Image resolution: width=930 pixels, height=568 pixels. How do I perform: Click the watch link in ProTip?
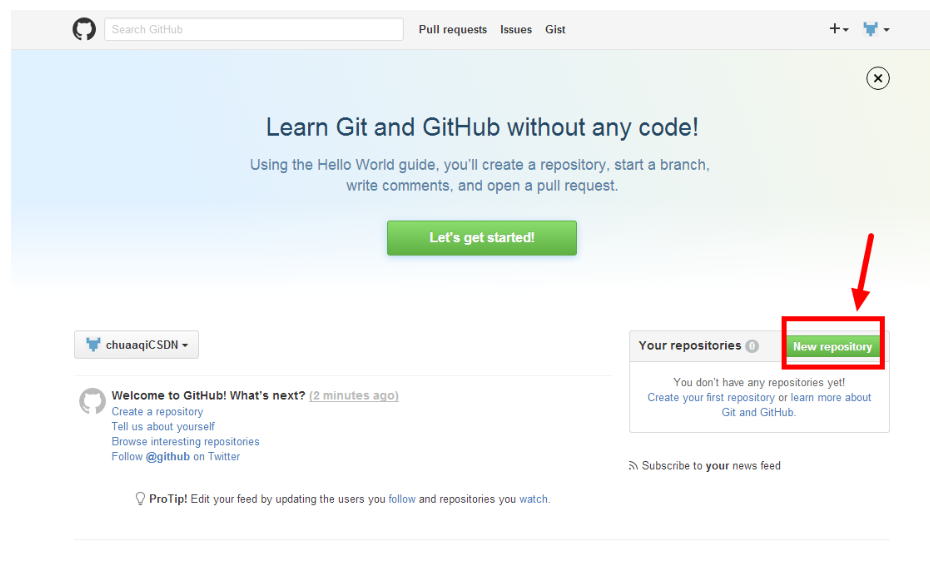[x=533, y=499]
